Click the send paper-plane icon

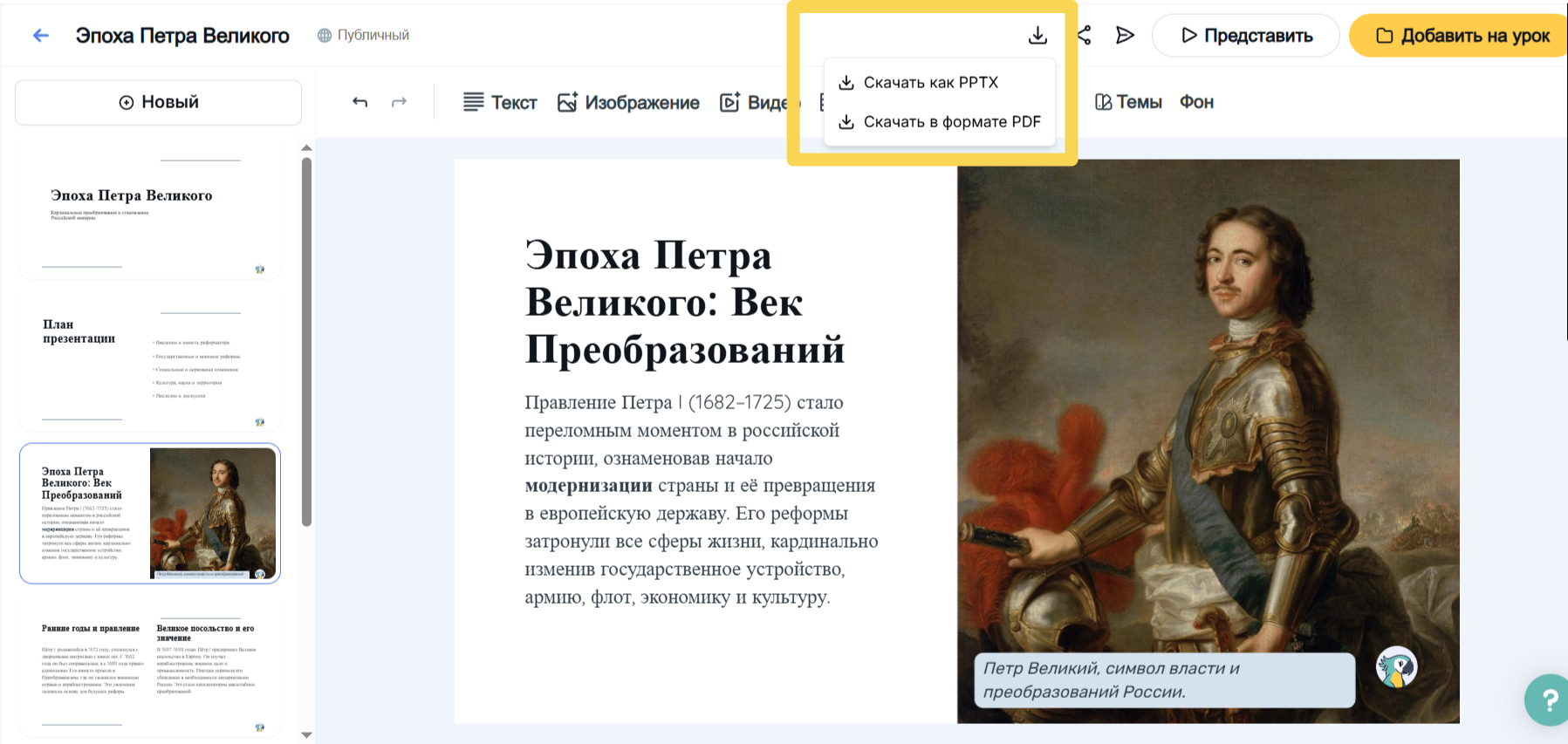(x=1125, y=36)
